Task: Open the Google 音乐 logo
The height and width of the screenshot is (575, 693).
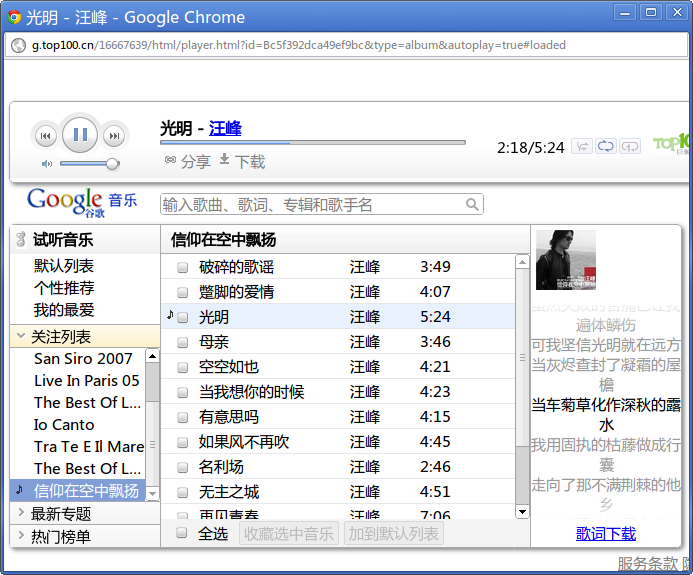Action: click(82, 202)
